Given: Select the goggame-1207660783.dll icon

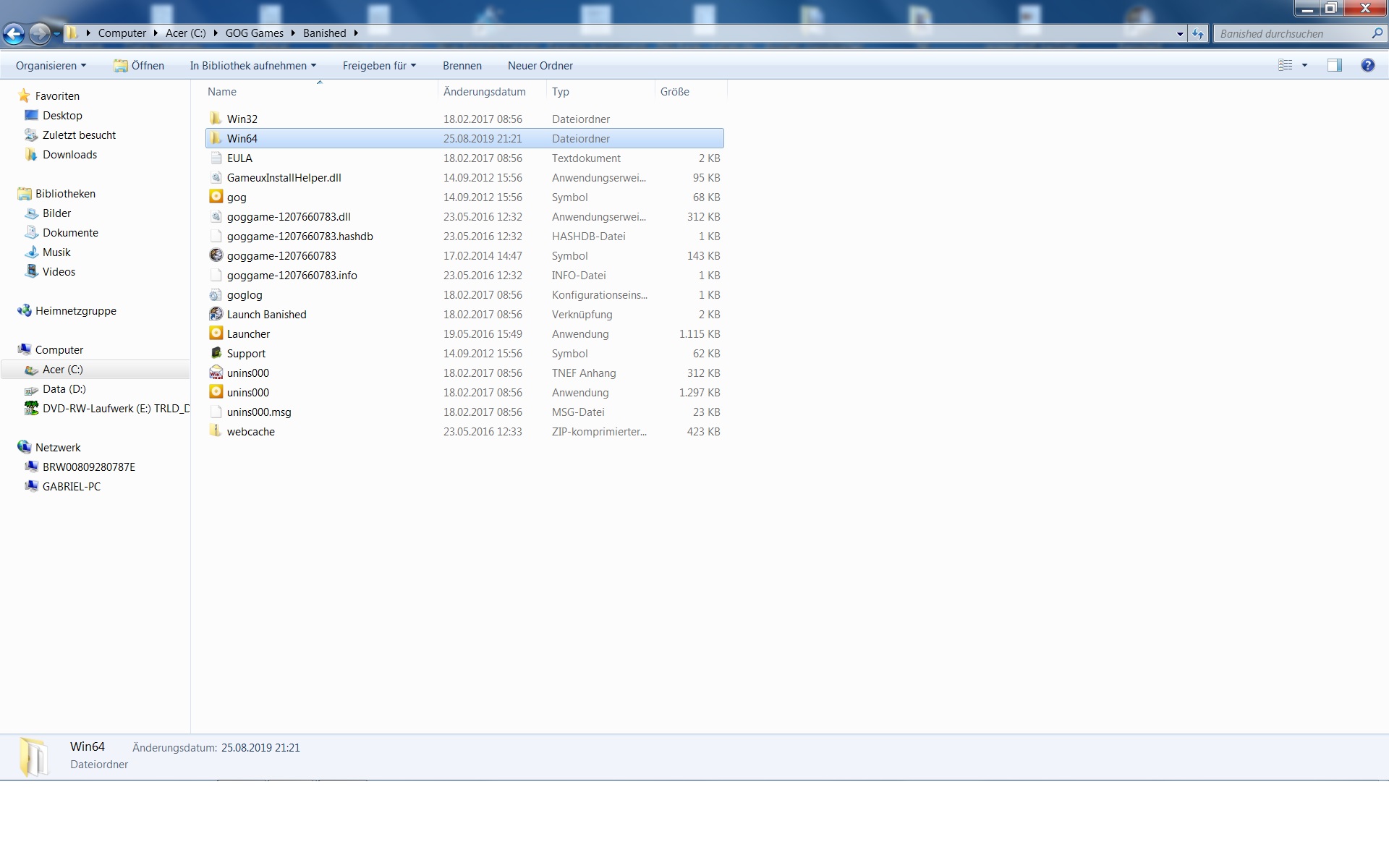Looking at the screenshot, I should click(x=216, y=216).
